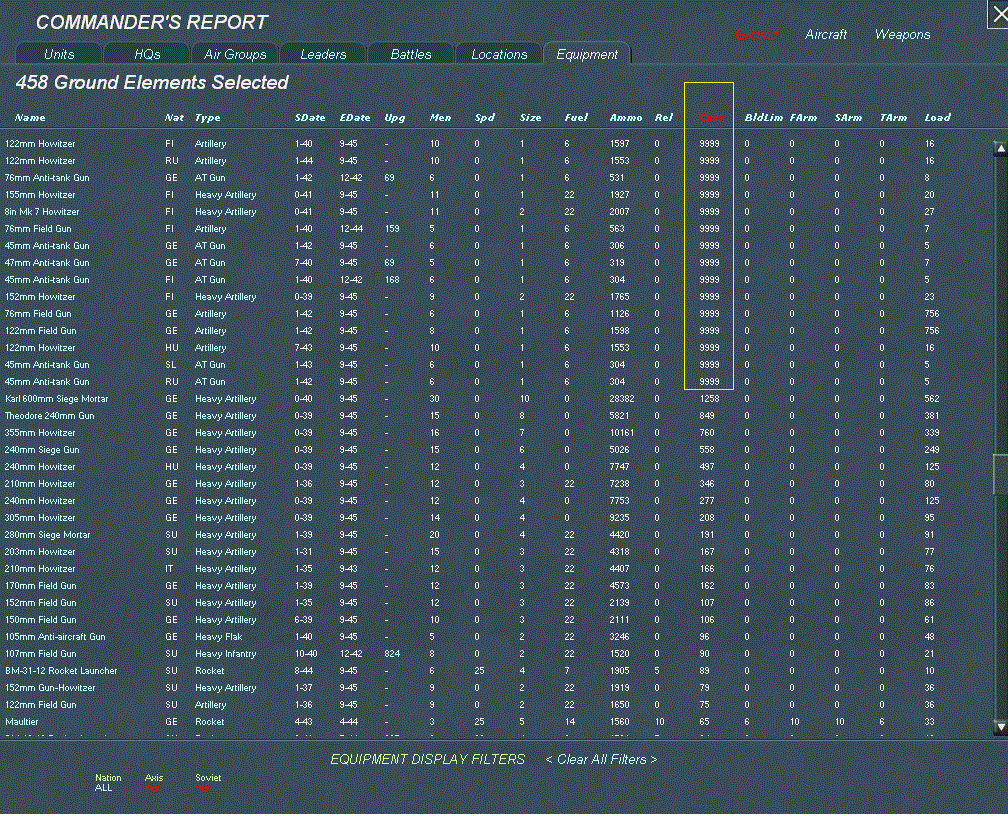Image resolution: width=1008 pixels, height=816 pixels.
Task: Sort by the Nat column header
Action: coord(174,118)
